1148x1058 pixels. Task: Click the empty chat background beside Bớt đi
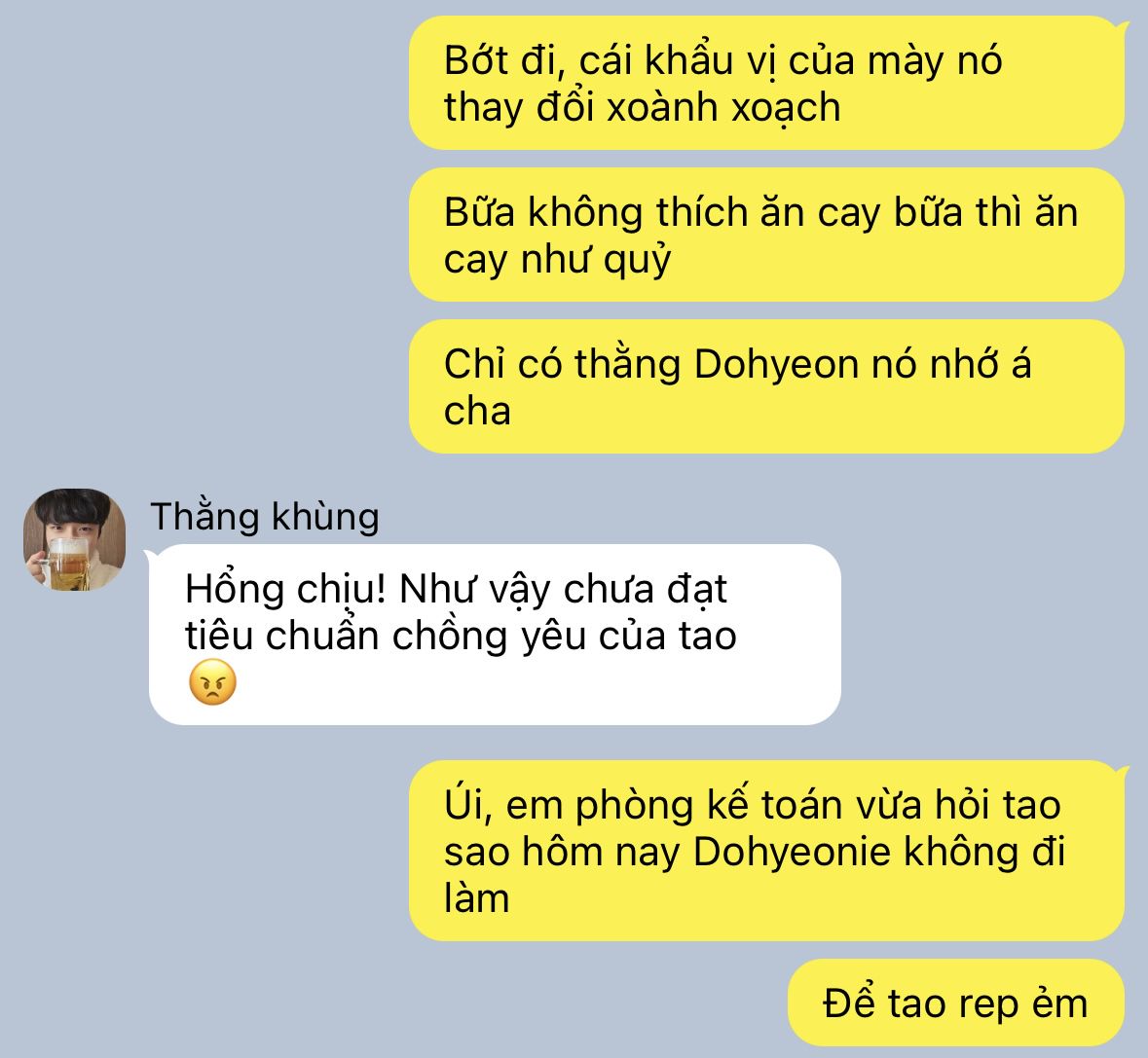pyautogui.click(x=205, y=83)
